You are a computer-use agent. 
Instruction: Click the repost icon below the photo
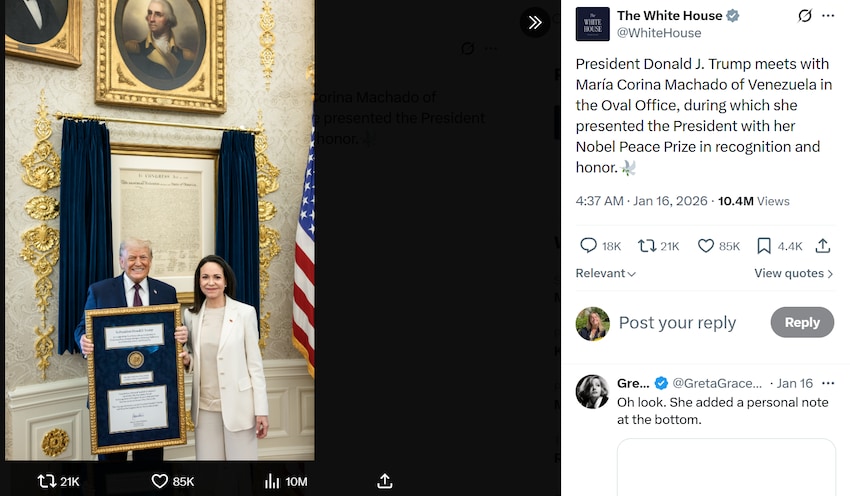[x=47, y=481]
